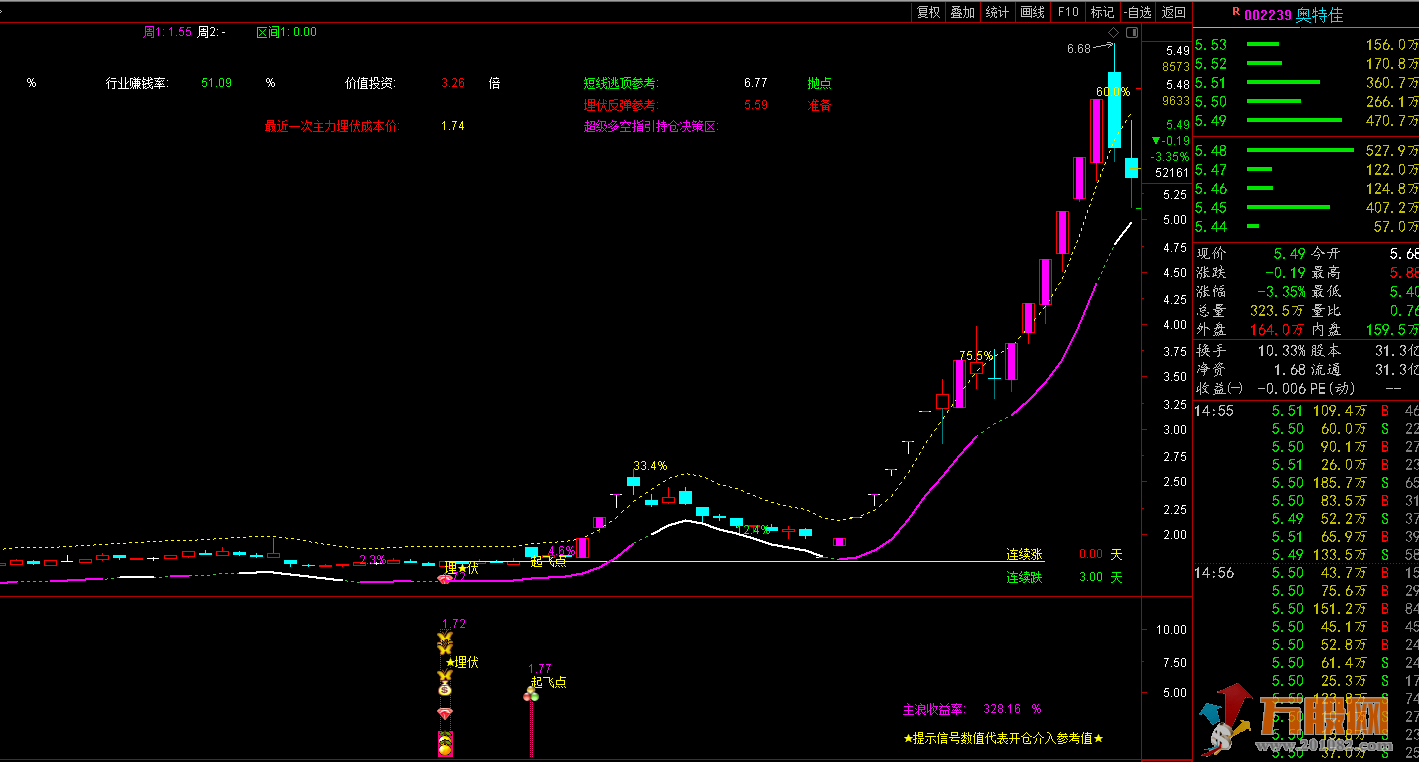Click buy order price 5.48 row
The height and width of the screenshot is (762, 1419).
(x=1306, y=151)
